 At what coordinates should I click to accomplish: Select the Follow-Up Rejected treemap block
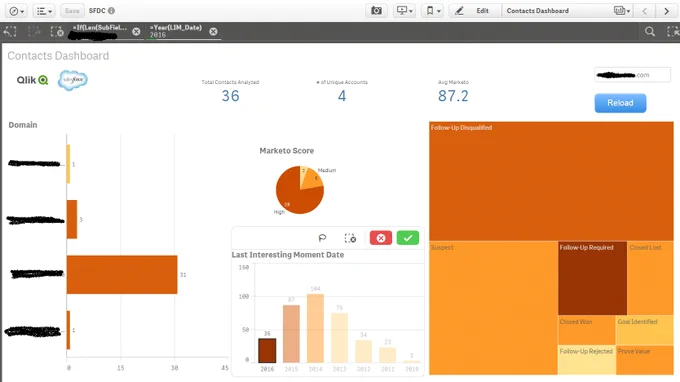point(587,360)
